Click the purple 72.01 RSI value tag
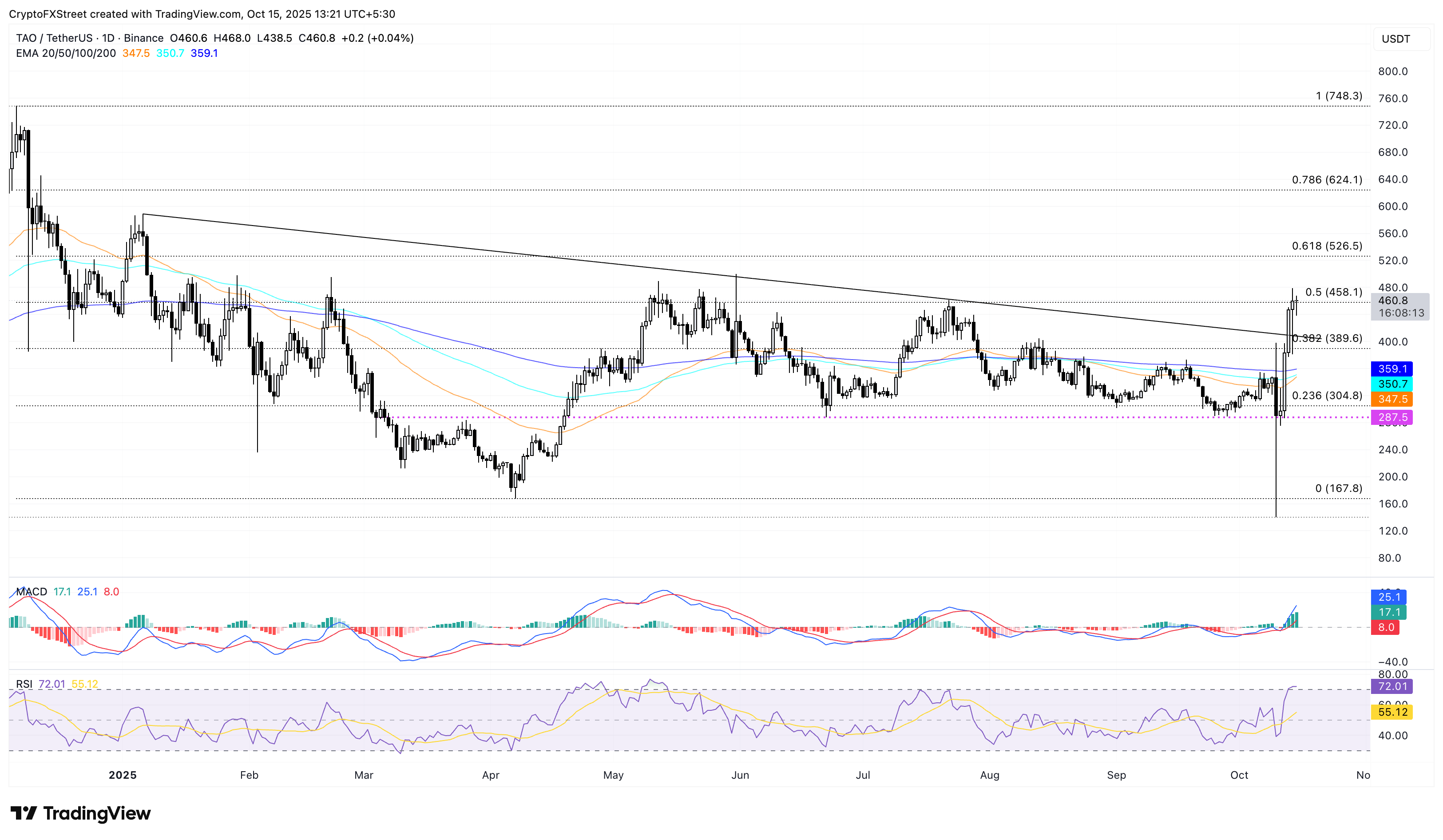 pos(1392,686)
